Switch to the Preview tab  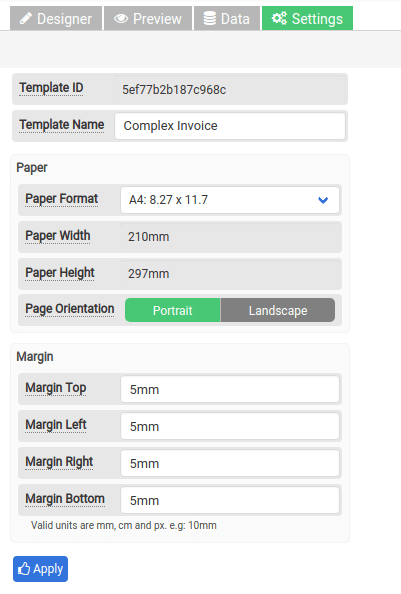click(148, 18)
